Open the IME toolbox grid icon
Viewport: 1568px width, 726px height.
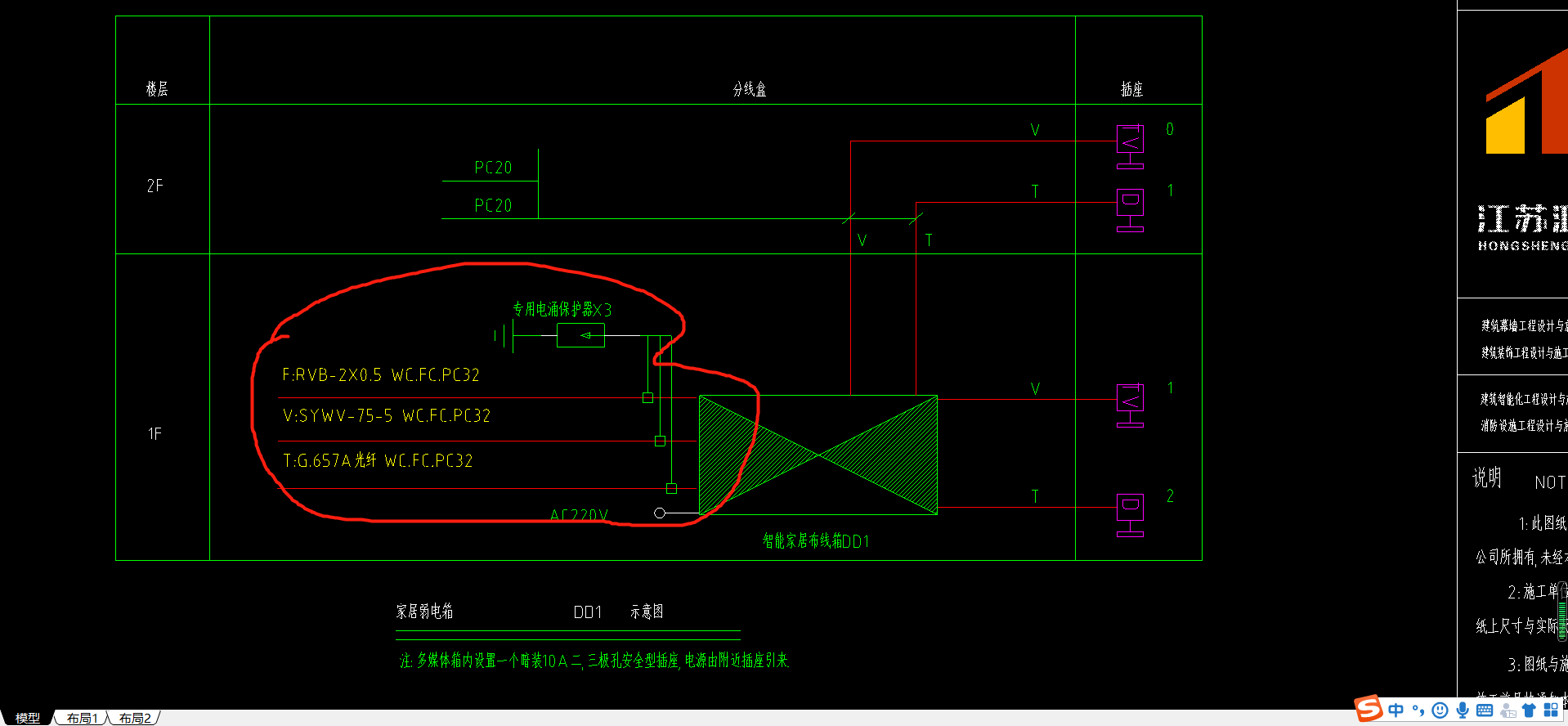1551,710
